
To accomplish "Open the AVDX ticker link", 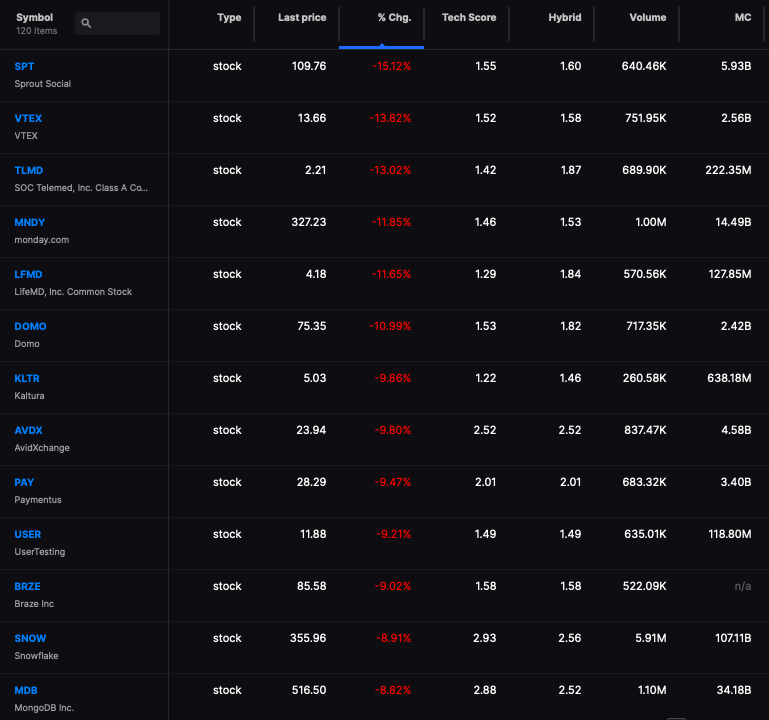I will coord(28,430).
